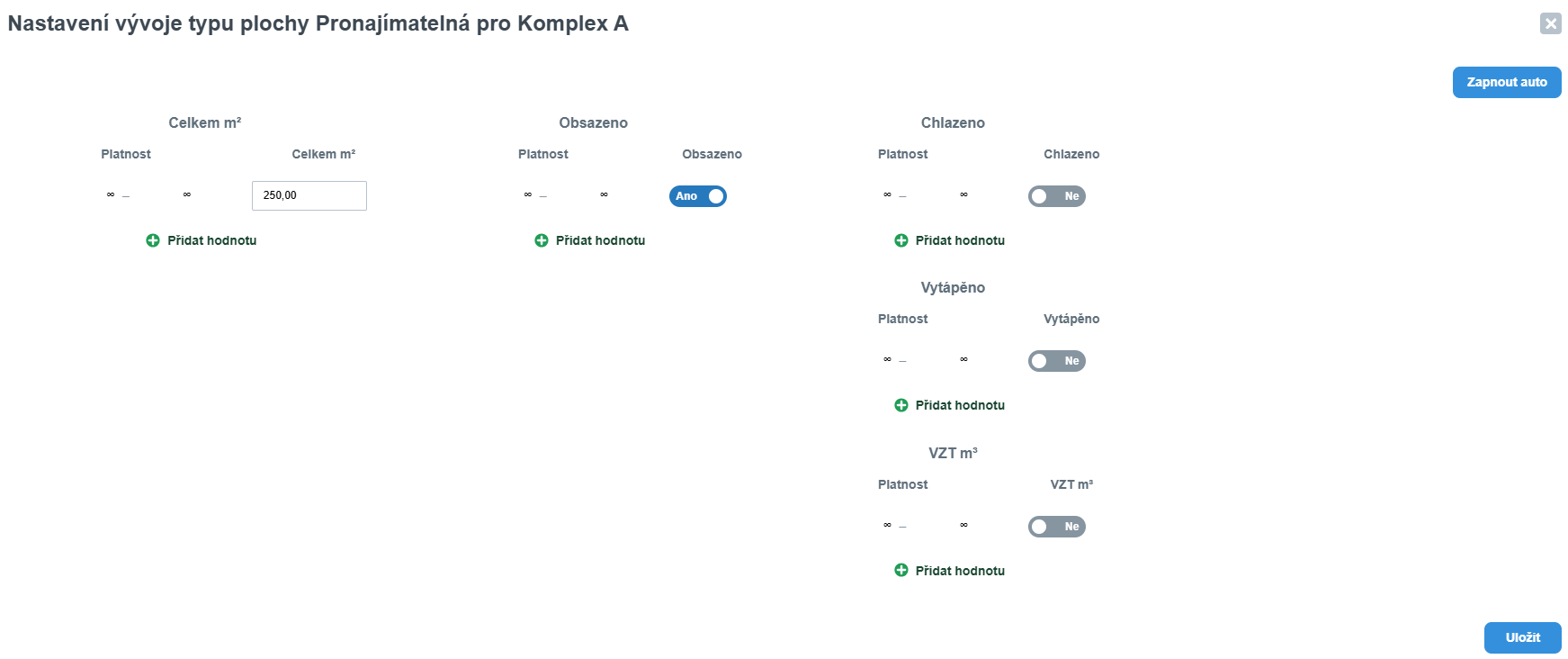Viewport: 1568px width, 659px height.
Task: Open the Vytápěno validity start date
Action: tap(887, 359)
